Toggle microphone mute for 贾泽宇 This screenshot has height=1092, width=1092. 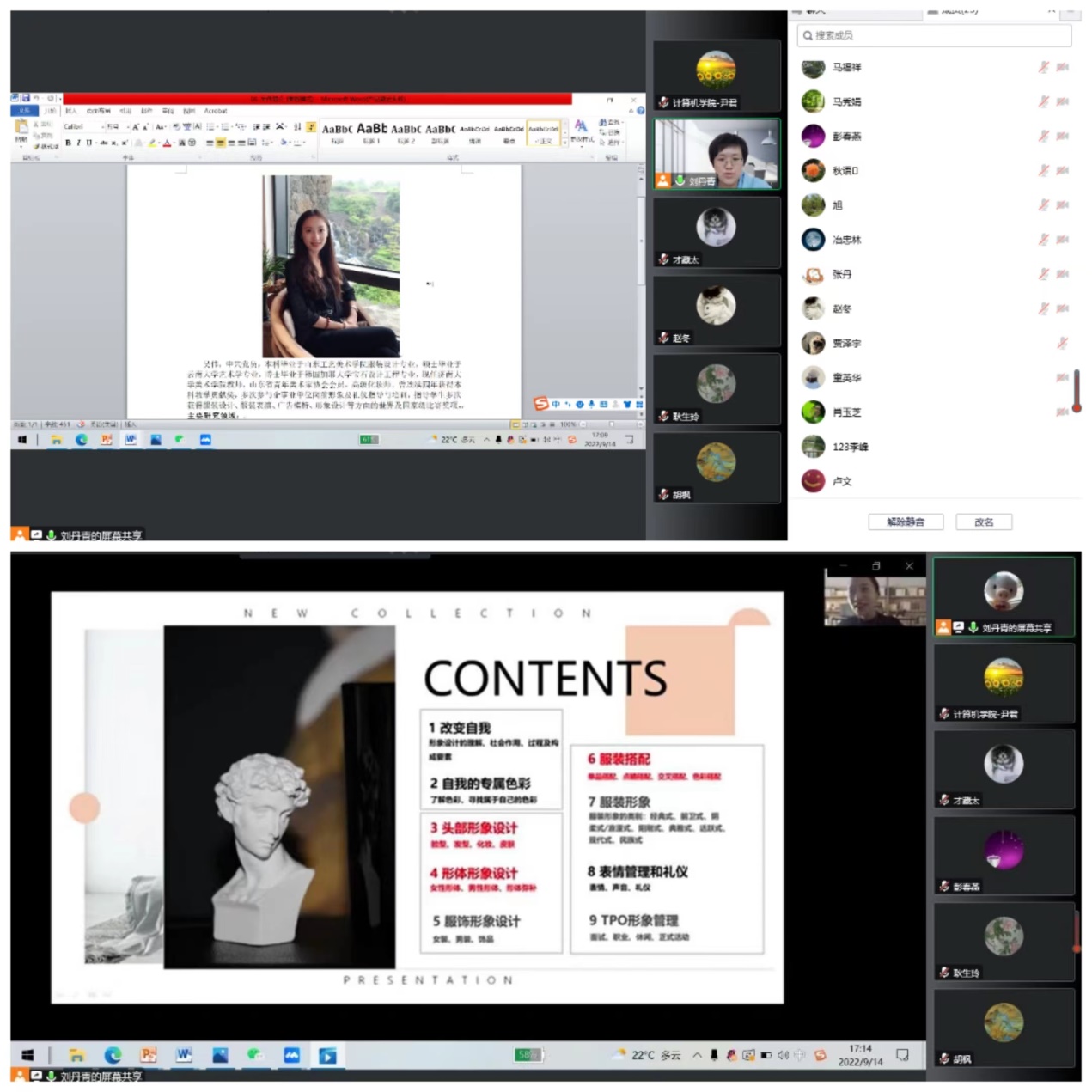[x=1062, y=343]
